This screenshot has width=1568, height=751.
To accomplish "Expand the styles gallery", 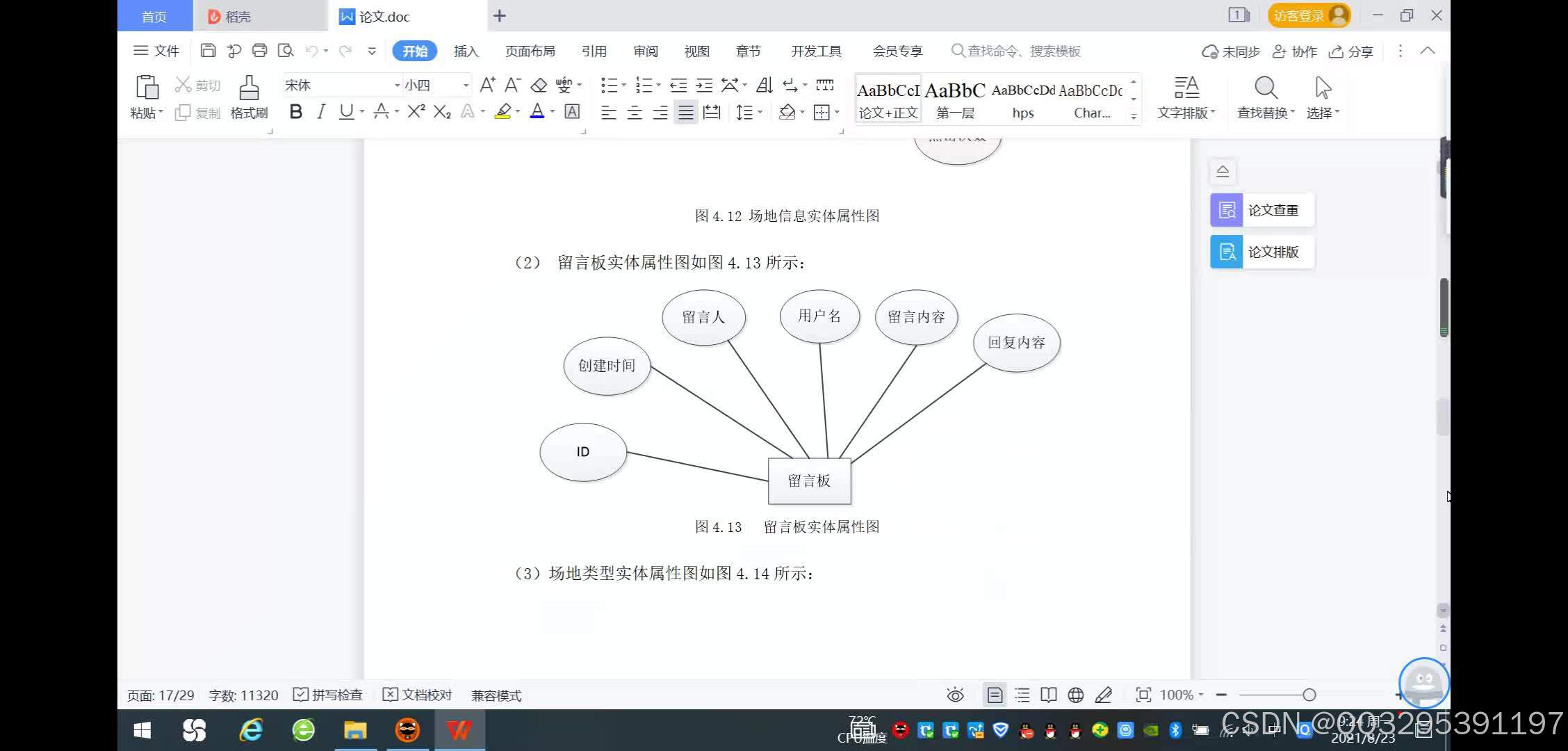I will (1134, 116).
